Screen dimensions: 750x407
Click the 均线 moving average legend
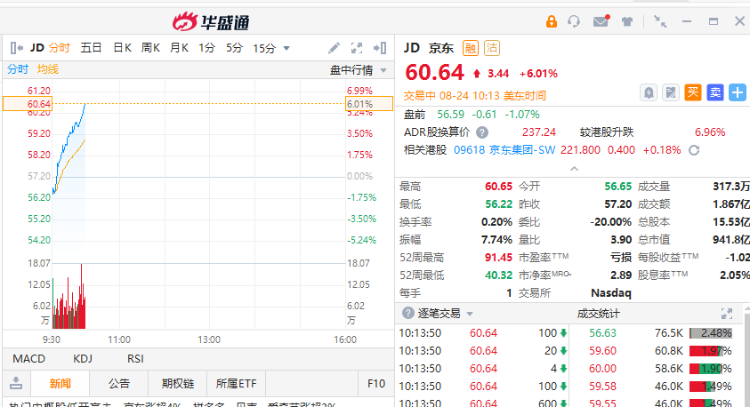[x=48, y=69]
